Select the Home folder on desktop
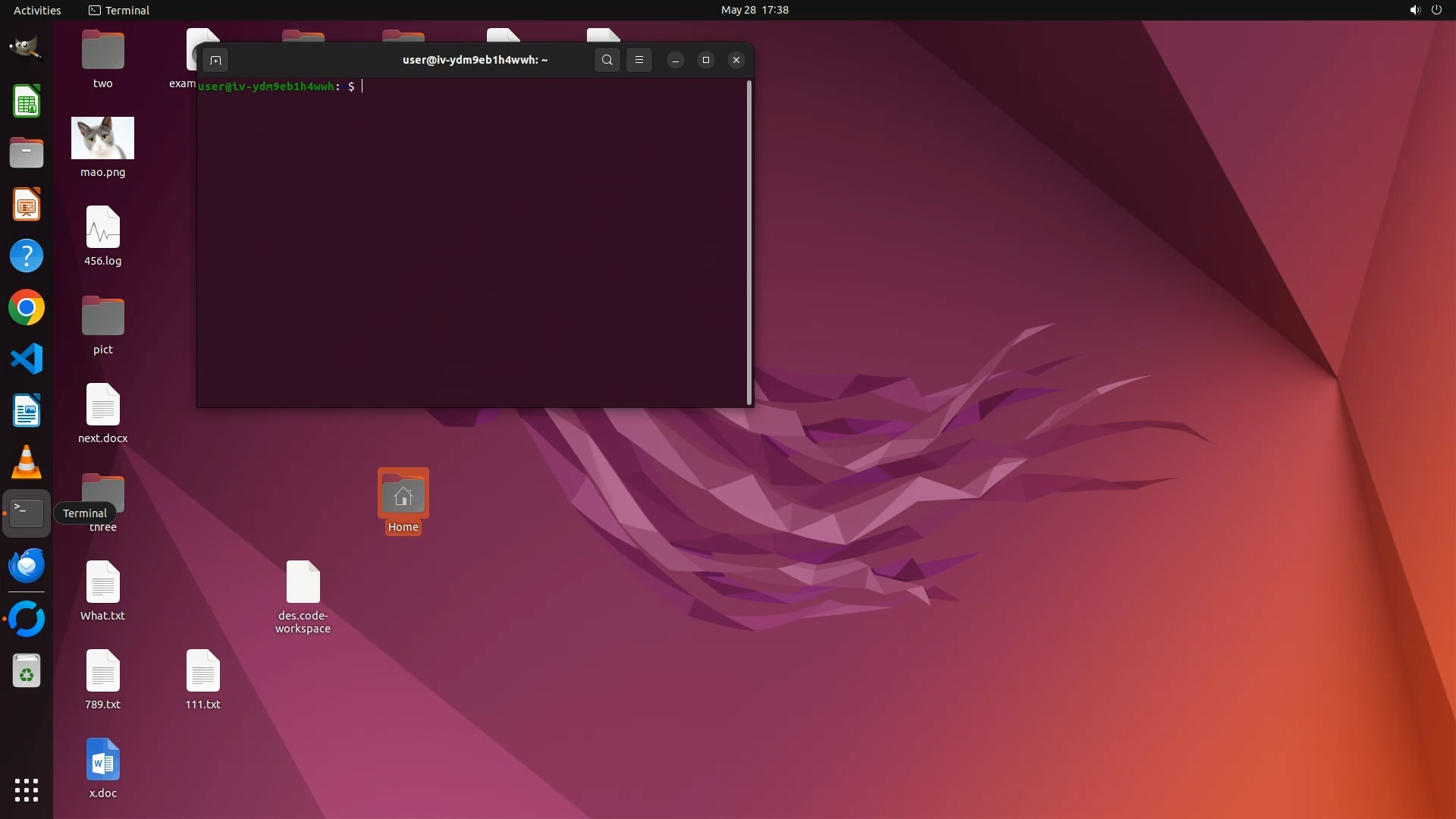 pos(403,496)
